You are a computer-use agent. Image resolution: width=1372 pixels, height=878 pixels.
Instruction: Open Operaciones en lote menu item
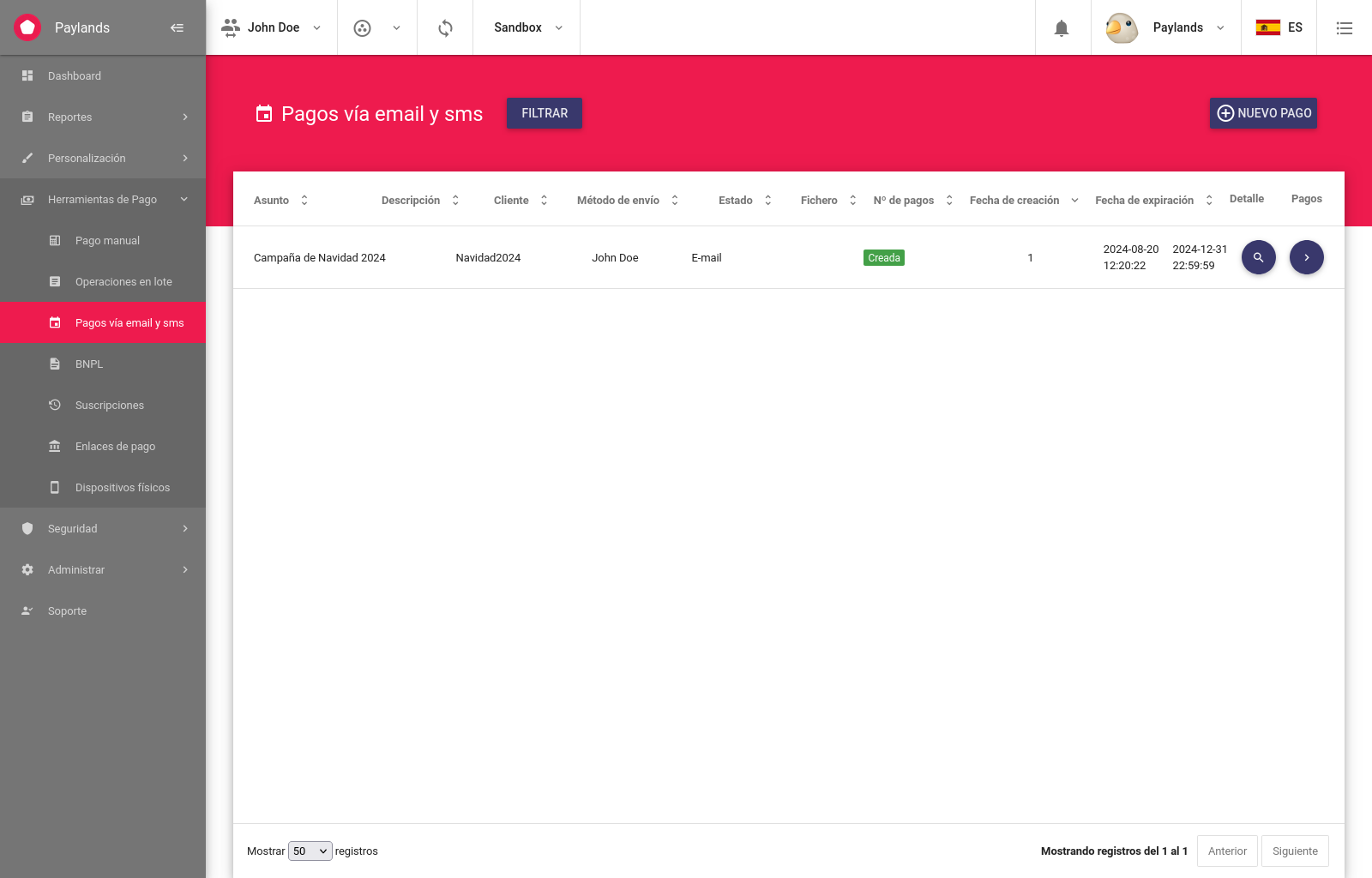[103, 281]
